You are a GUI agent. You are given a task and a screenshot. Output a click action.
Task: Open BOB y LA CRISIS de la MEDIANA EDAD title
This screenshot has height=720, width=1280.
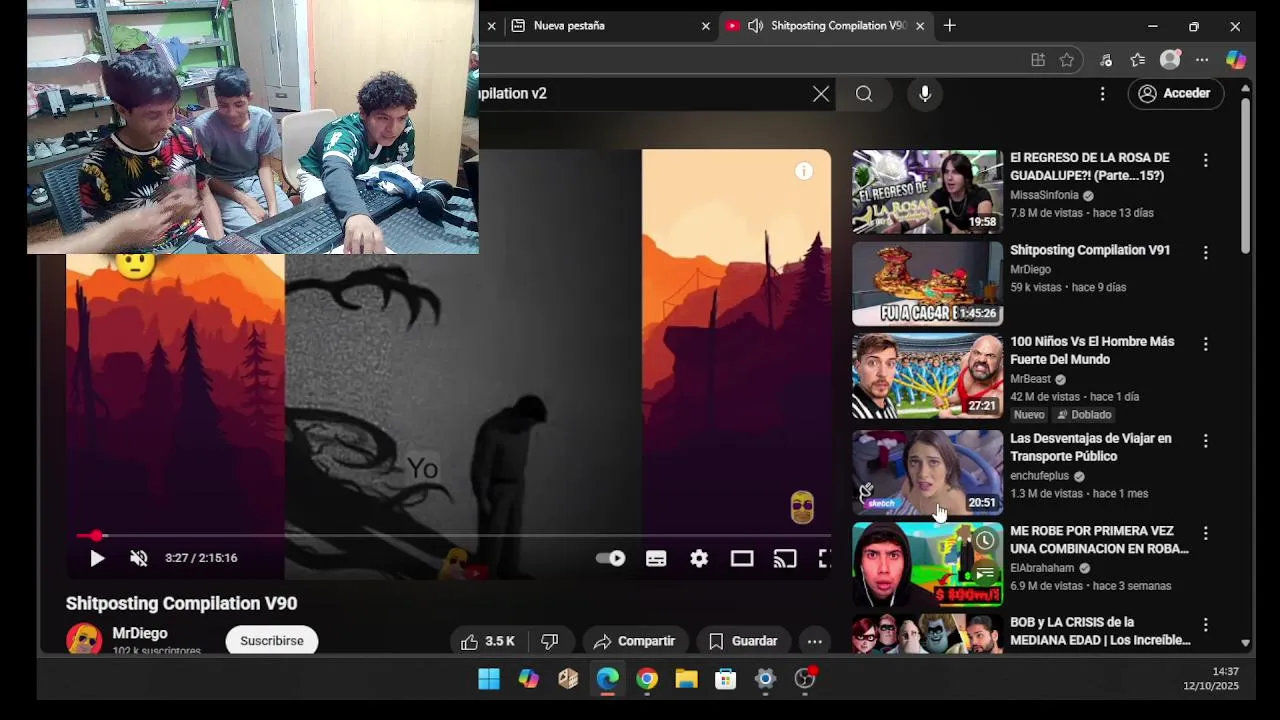point(1100,631)
